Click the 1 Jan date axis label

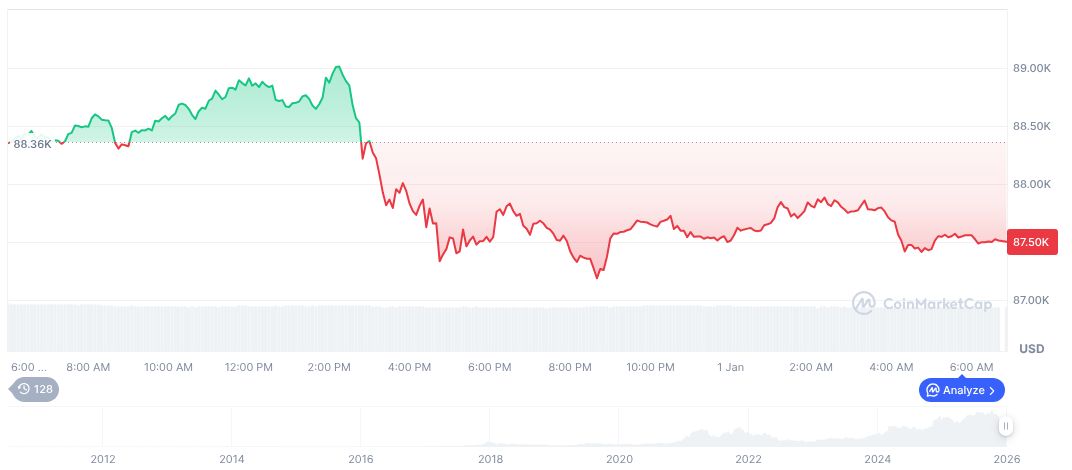[x=730, y=368]
